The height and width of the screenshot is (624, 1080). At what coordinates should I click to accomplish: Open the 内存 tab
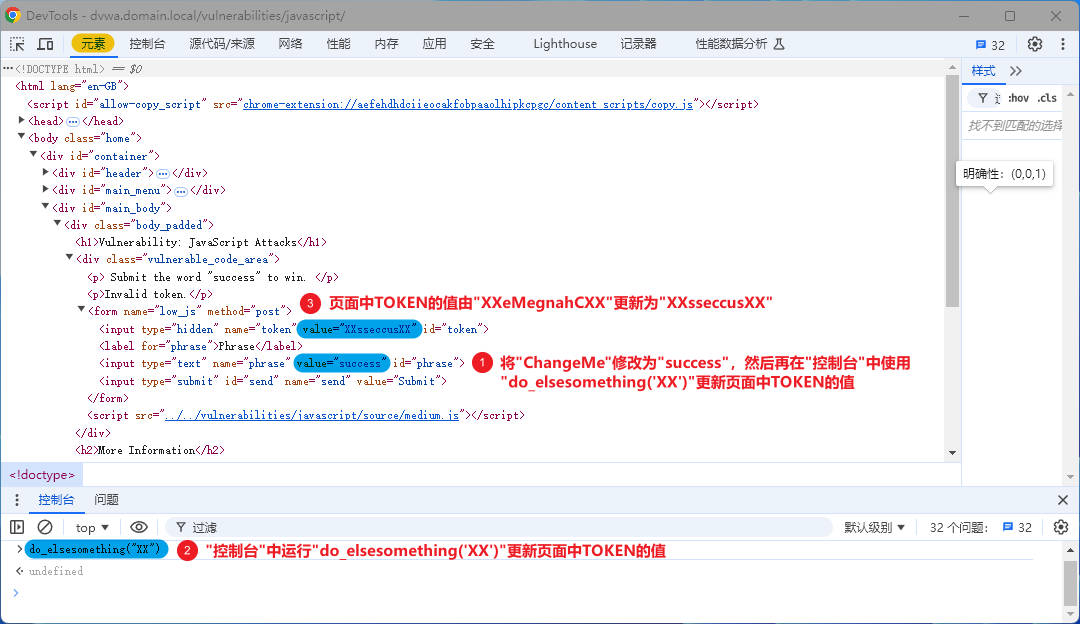[x=386, y=44]
